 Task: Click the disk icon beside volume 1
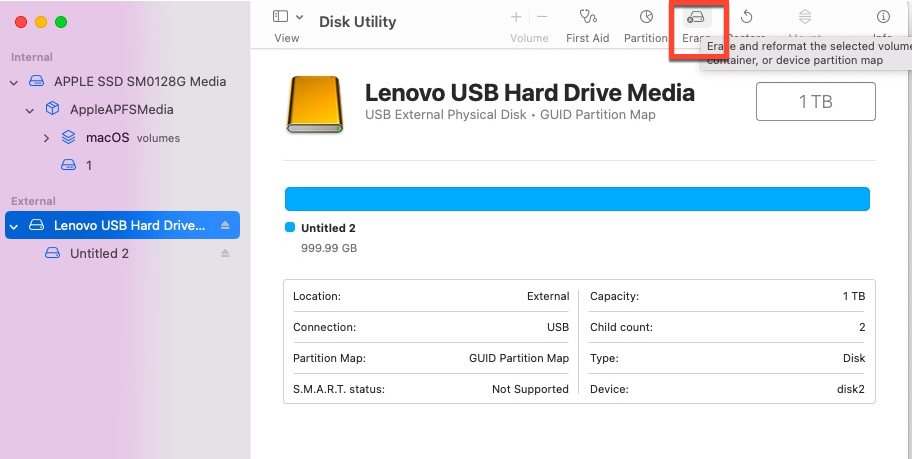click(69, 165)
